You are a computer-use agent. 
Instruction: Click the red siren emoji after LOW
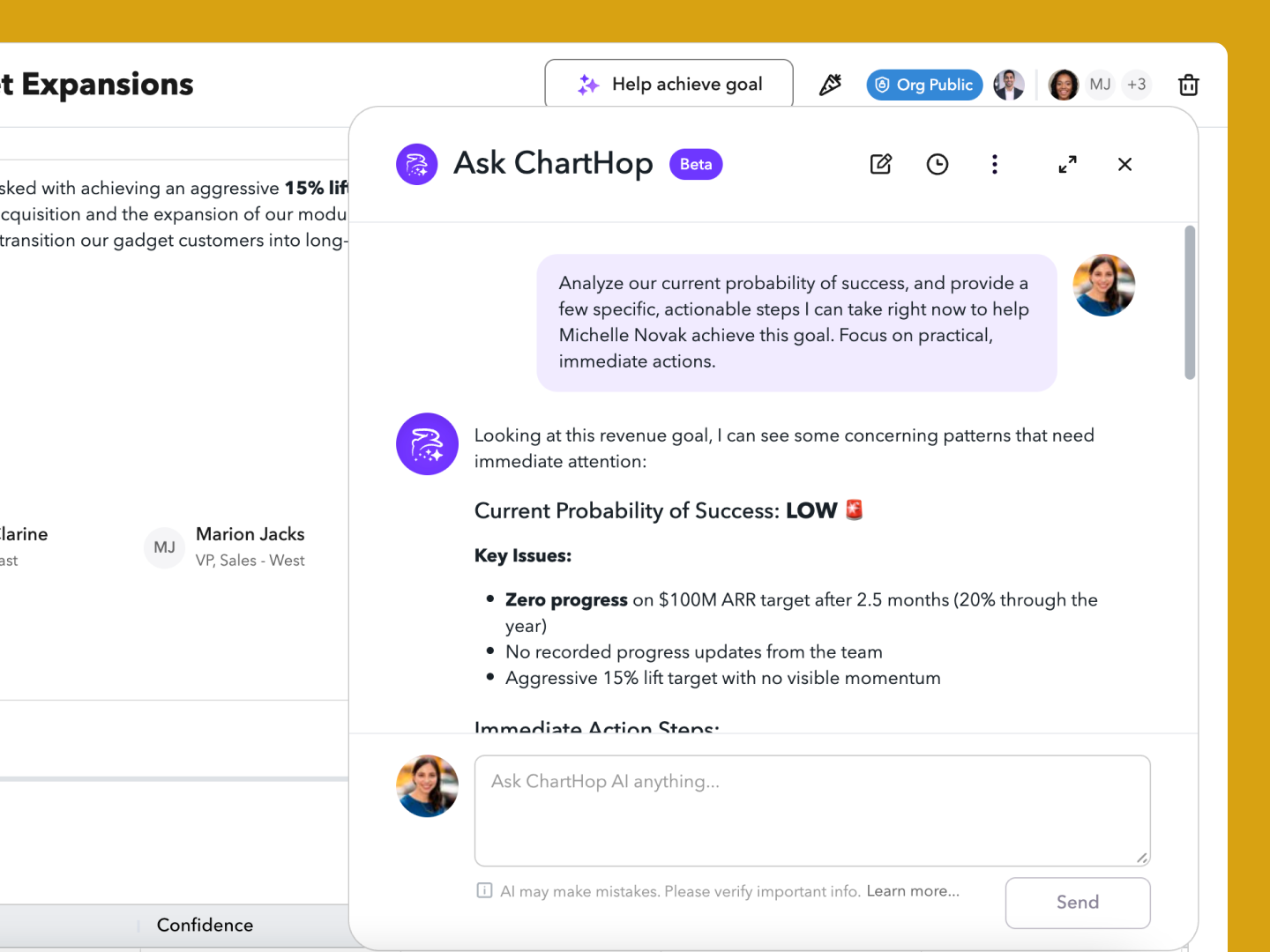(x=854, y=509)
